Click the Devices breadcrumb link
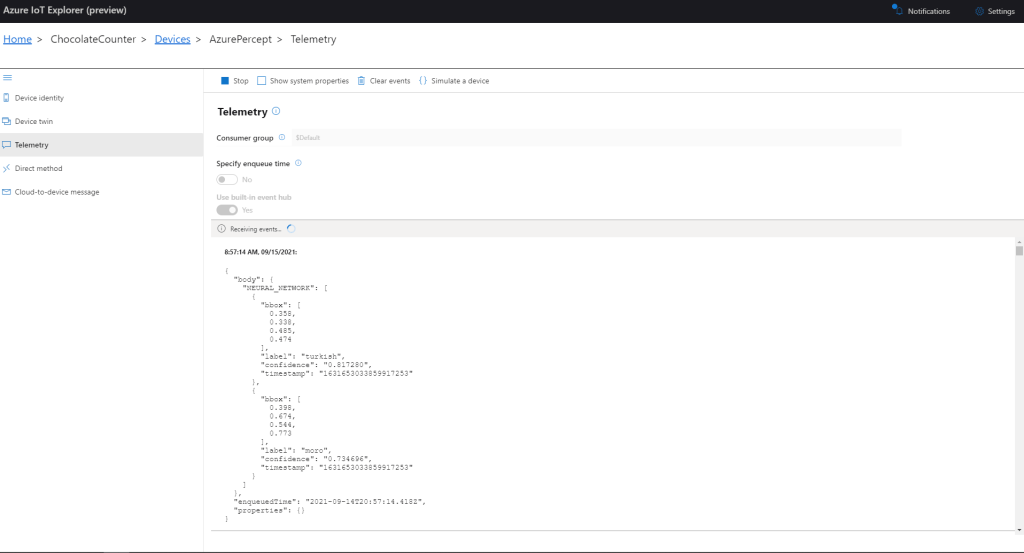 (x=172, y=39)
